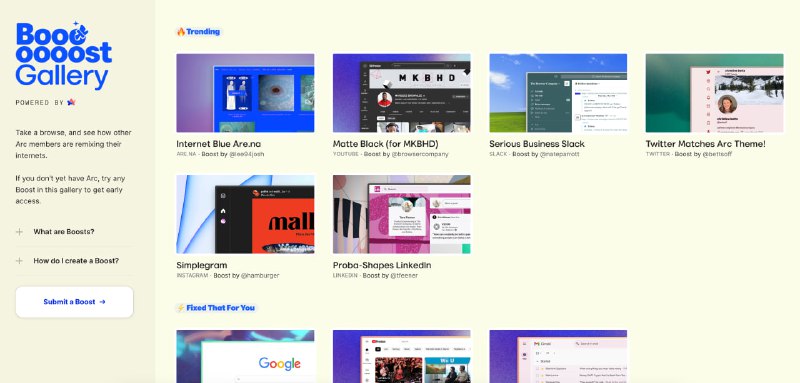The image size is (800, 383).
Task: Open the Proba-Shapes LinkedIn thumbnail
Action: [x=402, y=214]
